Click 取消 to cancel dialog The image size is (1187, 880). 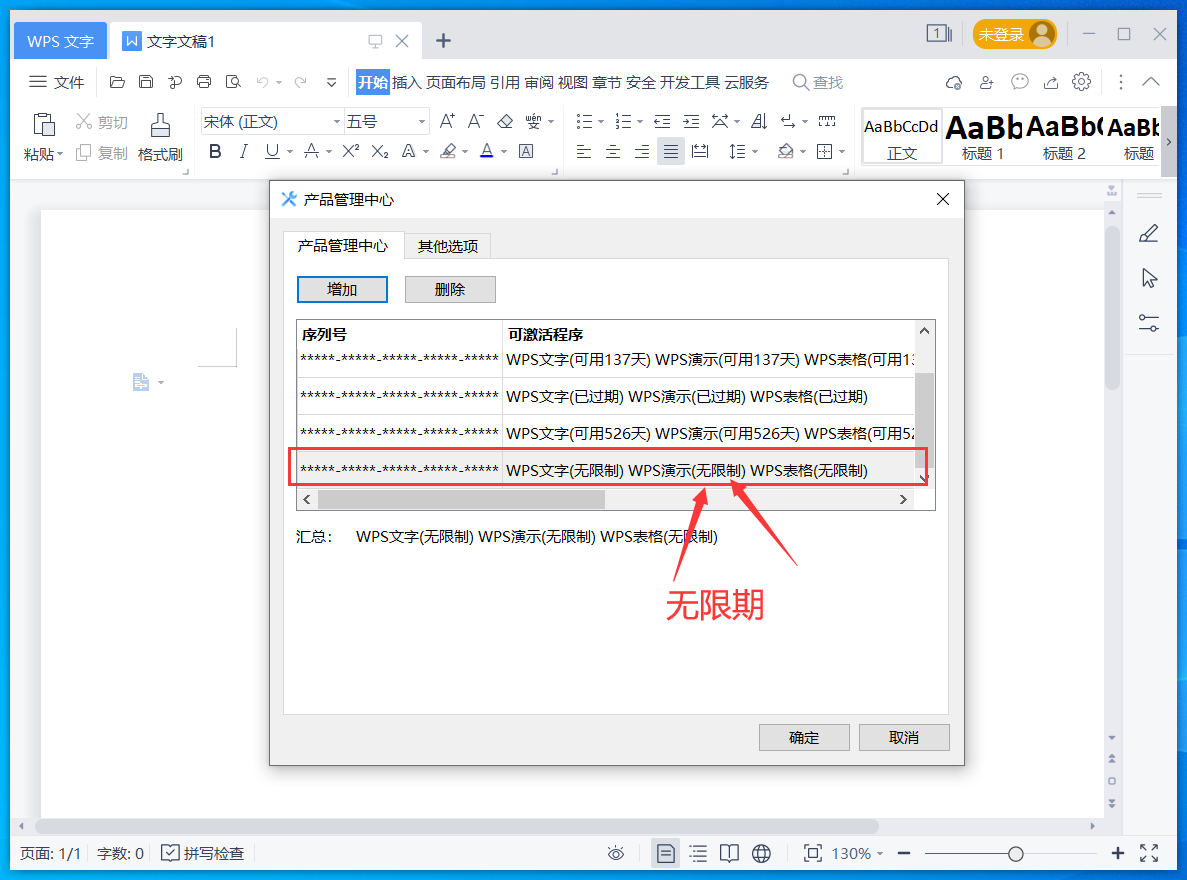(x=904, y=738)
